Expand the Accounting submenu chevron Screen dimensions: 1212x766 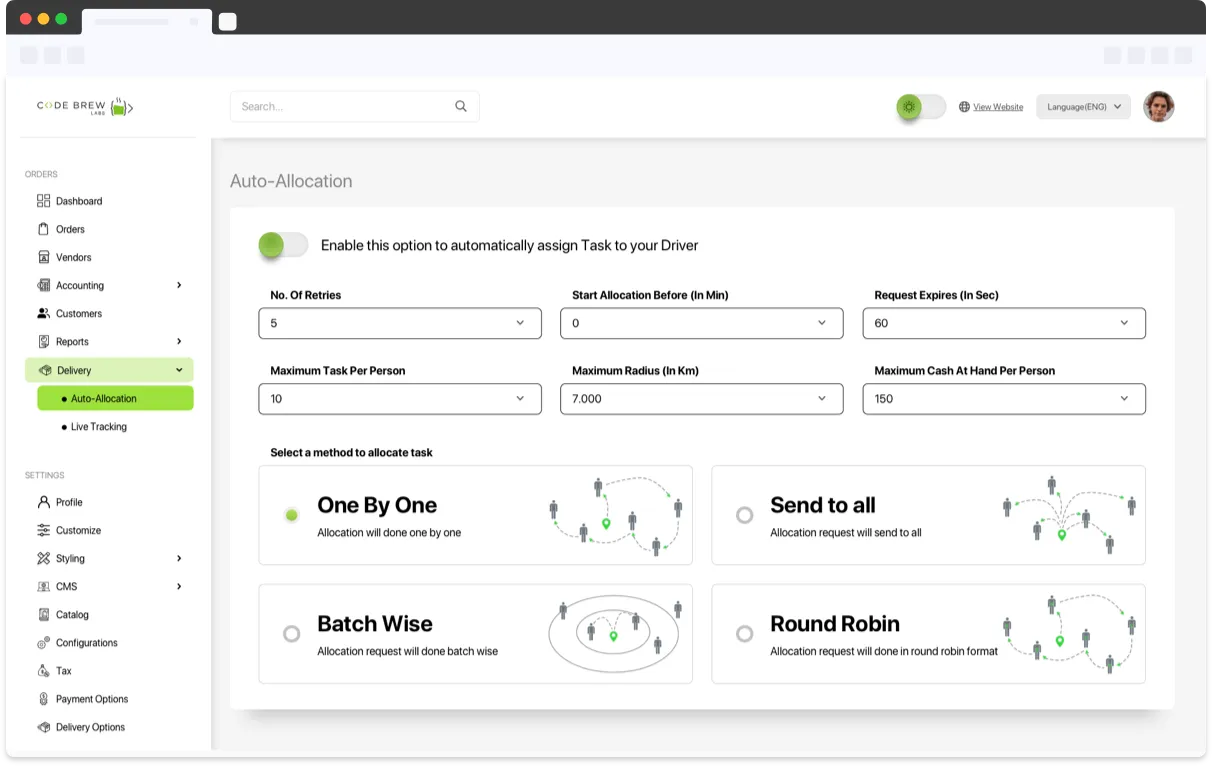(179, 285)
